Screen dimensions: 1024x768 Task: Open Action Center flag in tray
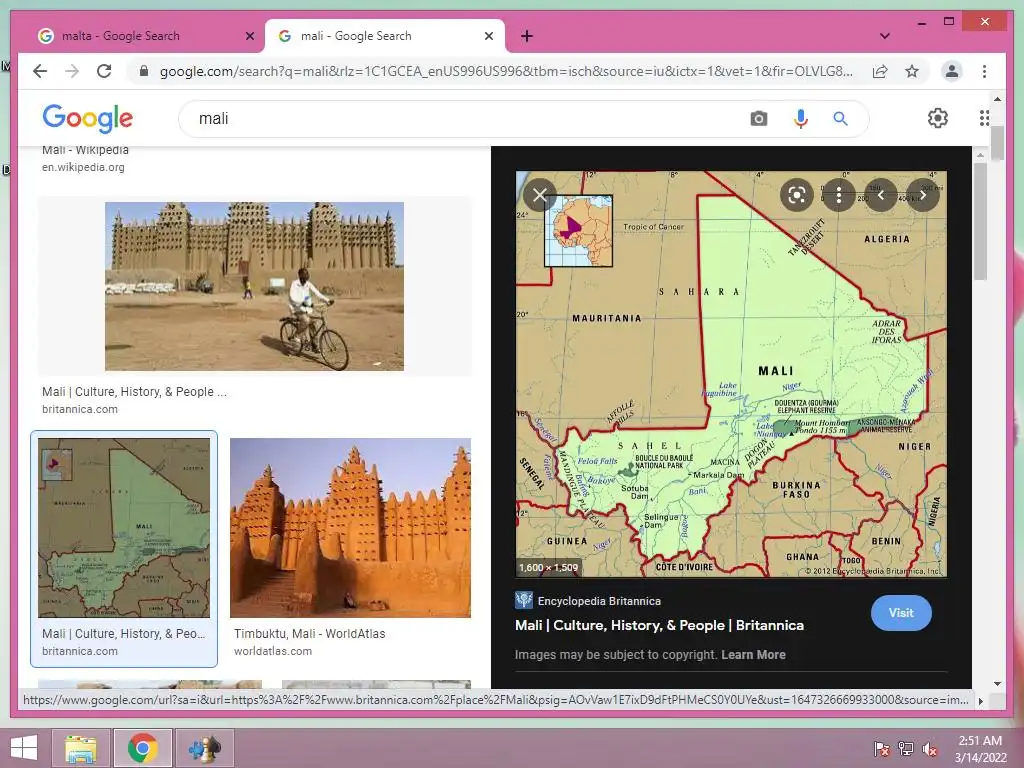(881, 749)
